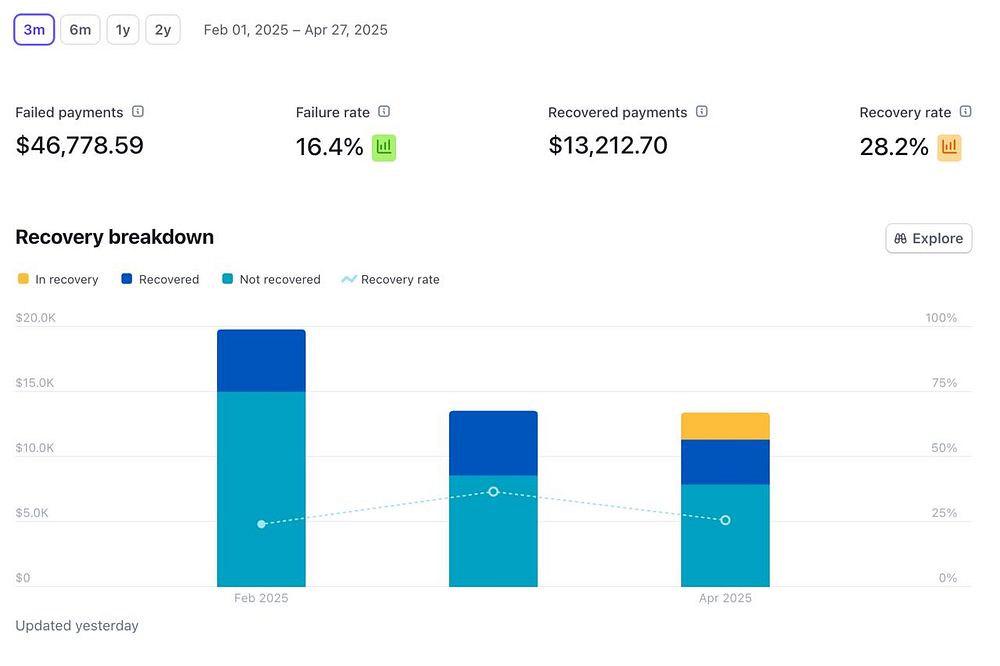Screen dimensions: 1000x666
Task: Switch to 1y time range
Action: click(122, 30)
